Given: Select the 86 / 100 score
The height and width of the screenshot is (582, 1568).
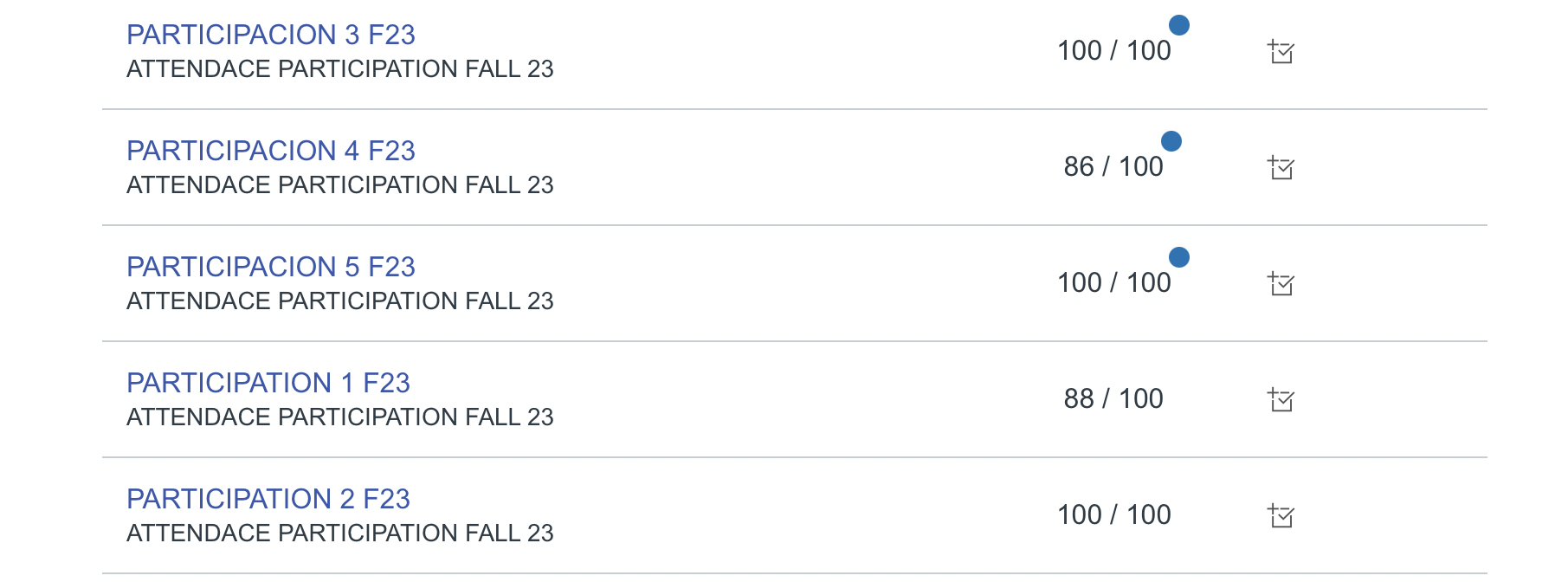Looking at the screenshot, I should point(1113,167).
